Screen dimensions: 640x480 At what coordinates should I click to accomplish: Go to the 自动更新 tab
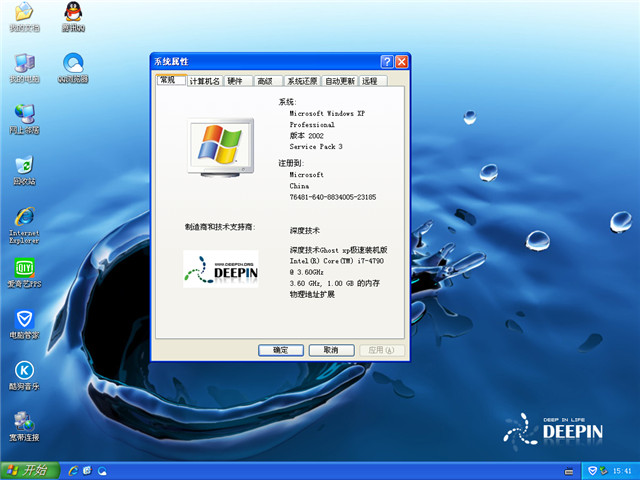(x=339, y=81)
